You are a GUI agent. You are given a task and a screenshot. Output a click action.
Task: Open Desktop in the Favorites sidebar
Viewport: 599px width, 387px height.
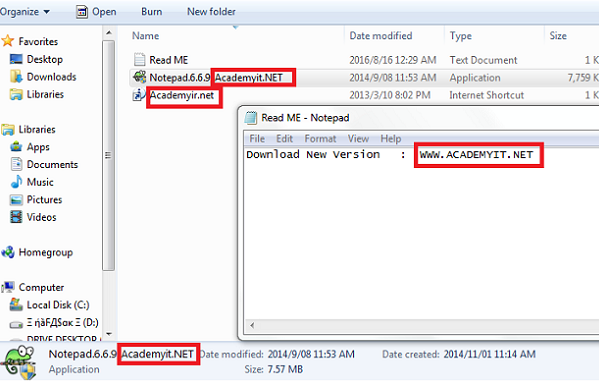[x=45, y=59]
